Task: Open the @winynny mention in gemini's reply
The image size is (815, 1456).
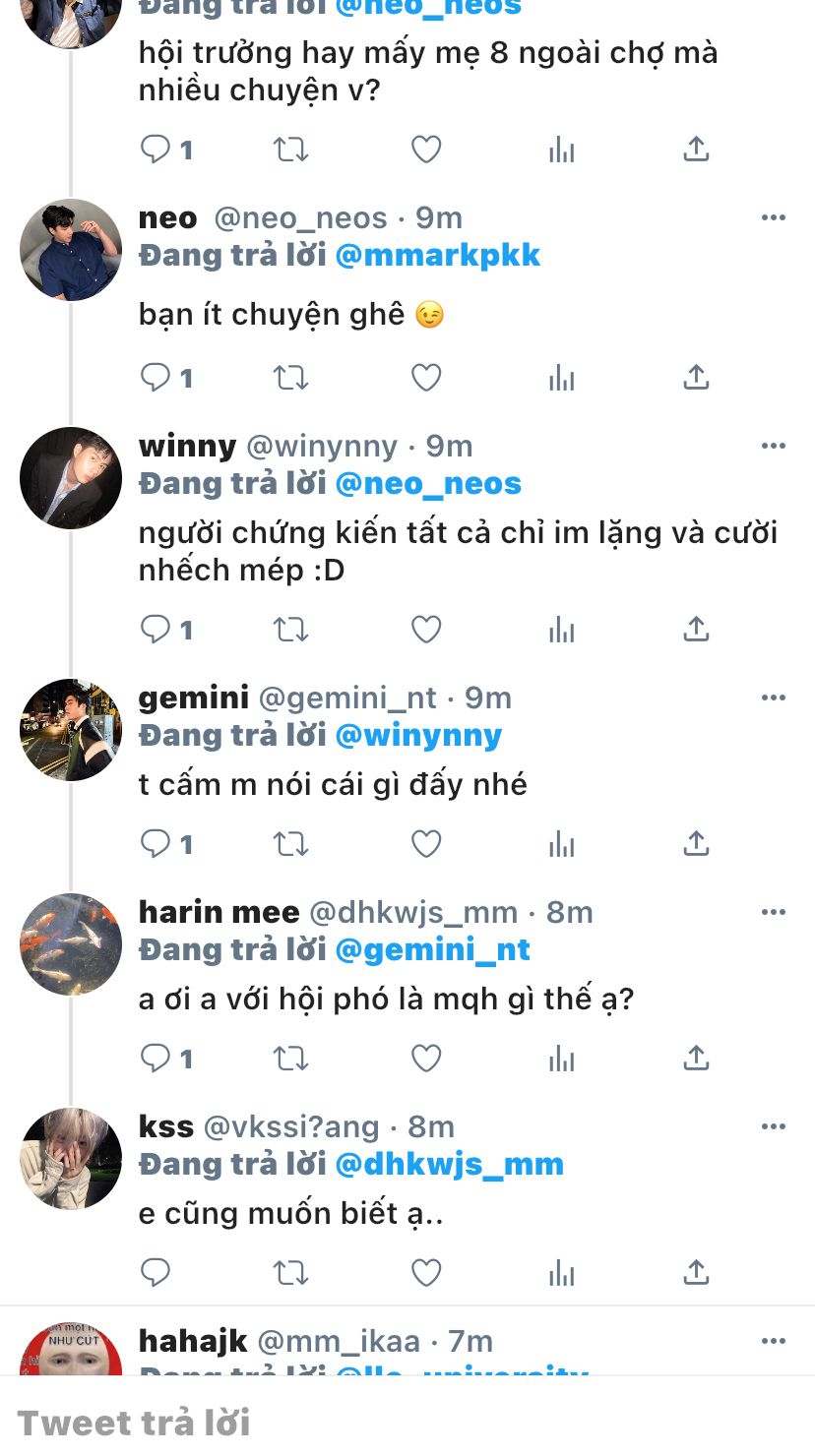Action: coord(419,736)
